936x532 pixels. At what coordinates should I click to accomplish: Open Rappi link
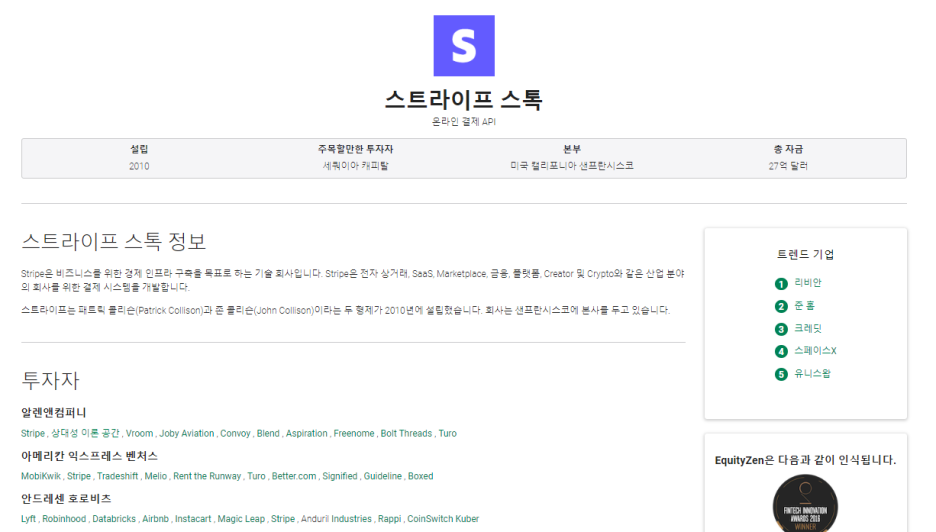click(389, 519)
